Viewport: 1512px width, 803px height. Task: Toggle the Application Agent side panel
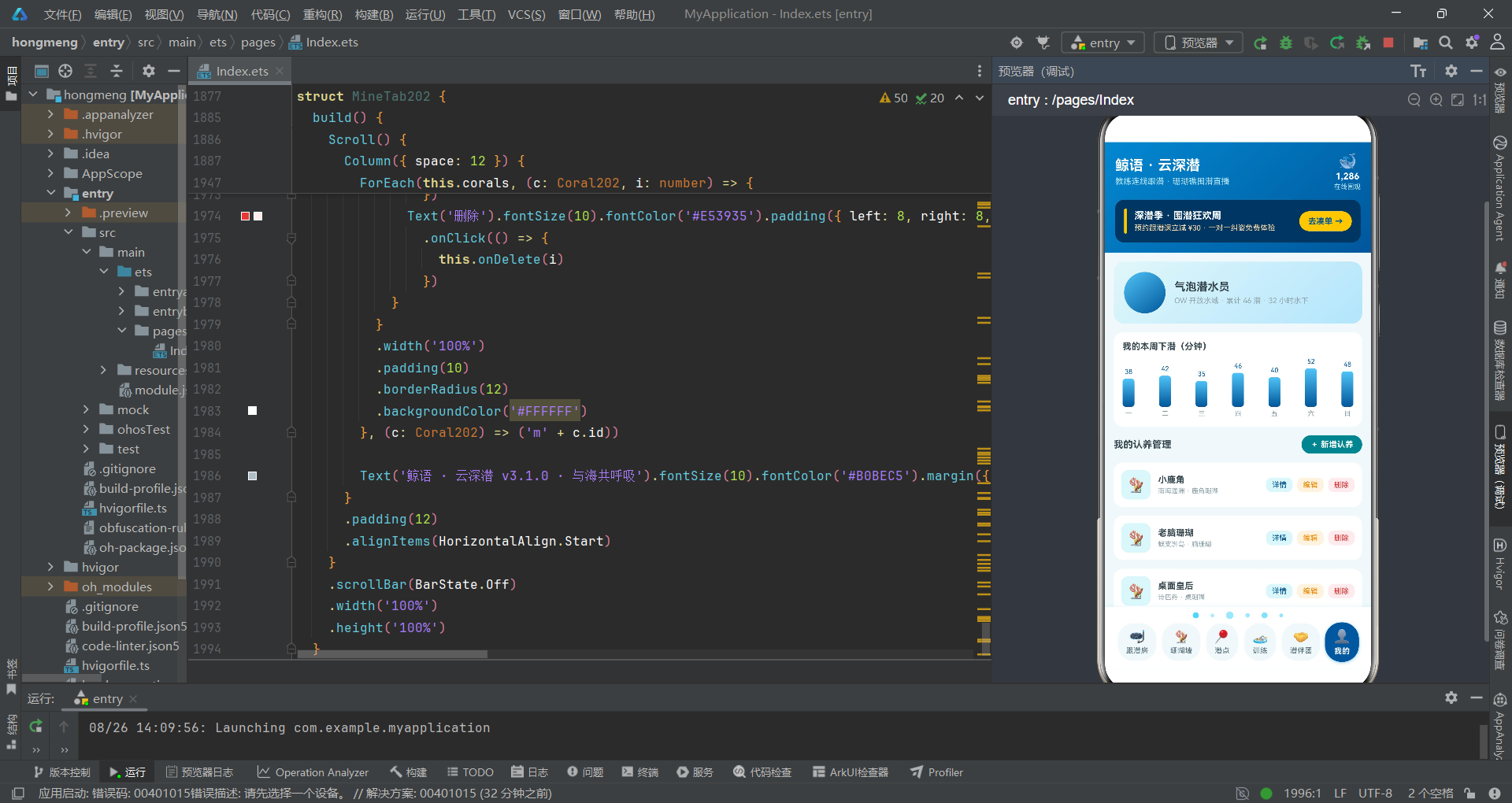pos(1500,189)
